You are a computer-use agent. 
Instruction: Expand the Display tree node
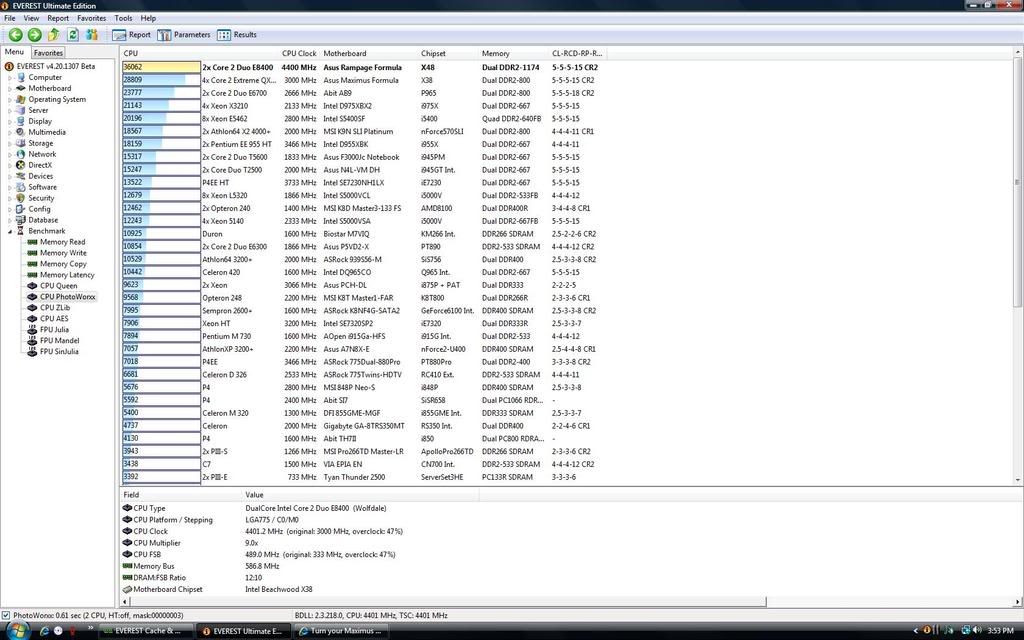coord(10,121)
